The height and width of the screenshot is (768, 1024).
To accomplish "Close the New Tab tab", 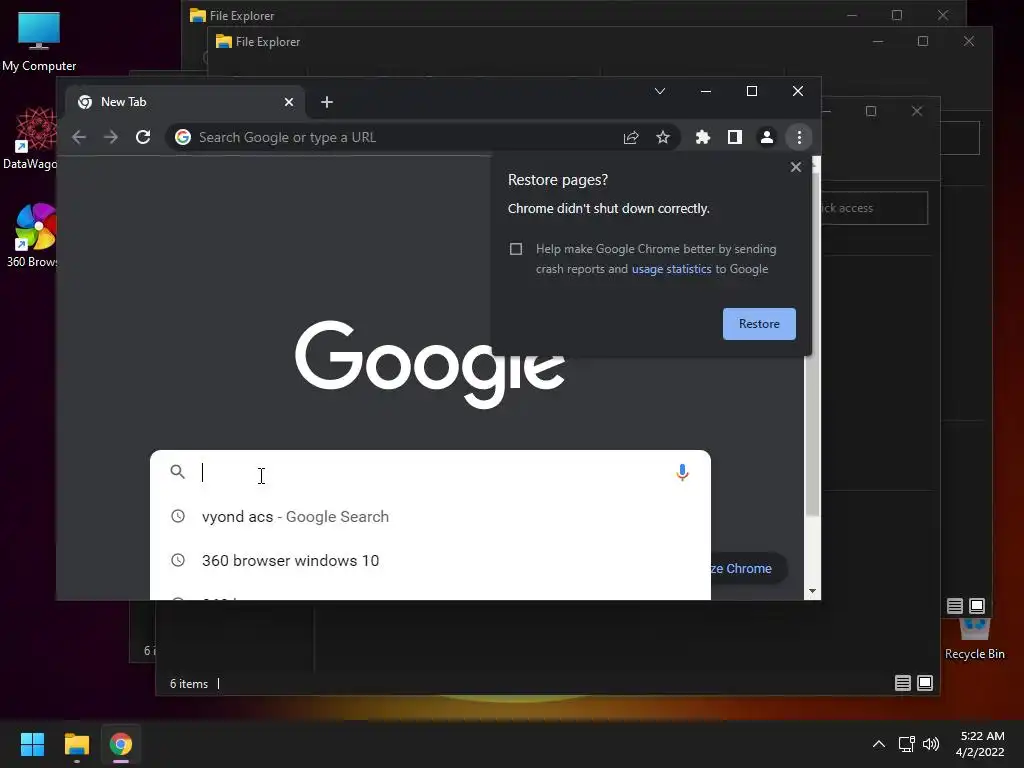I will point(289,102).
